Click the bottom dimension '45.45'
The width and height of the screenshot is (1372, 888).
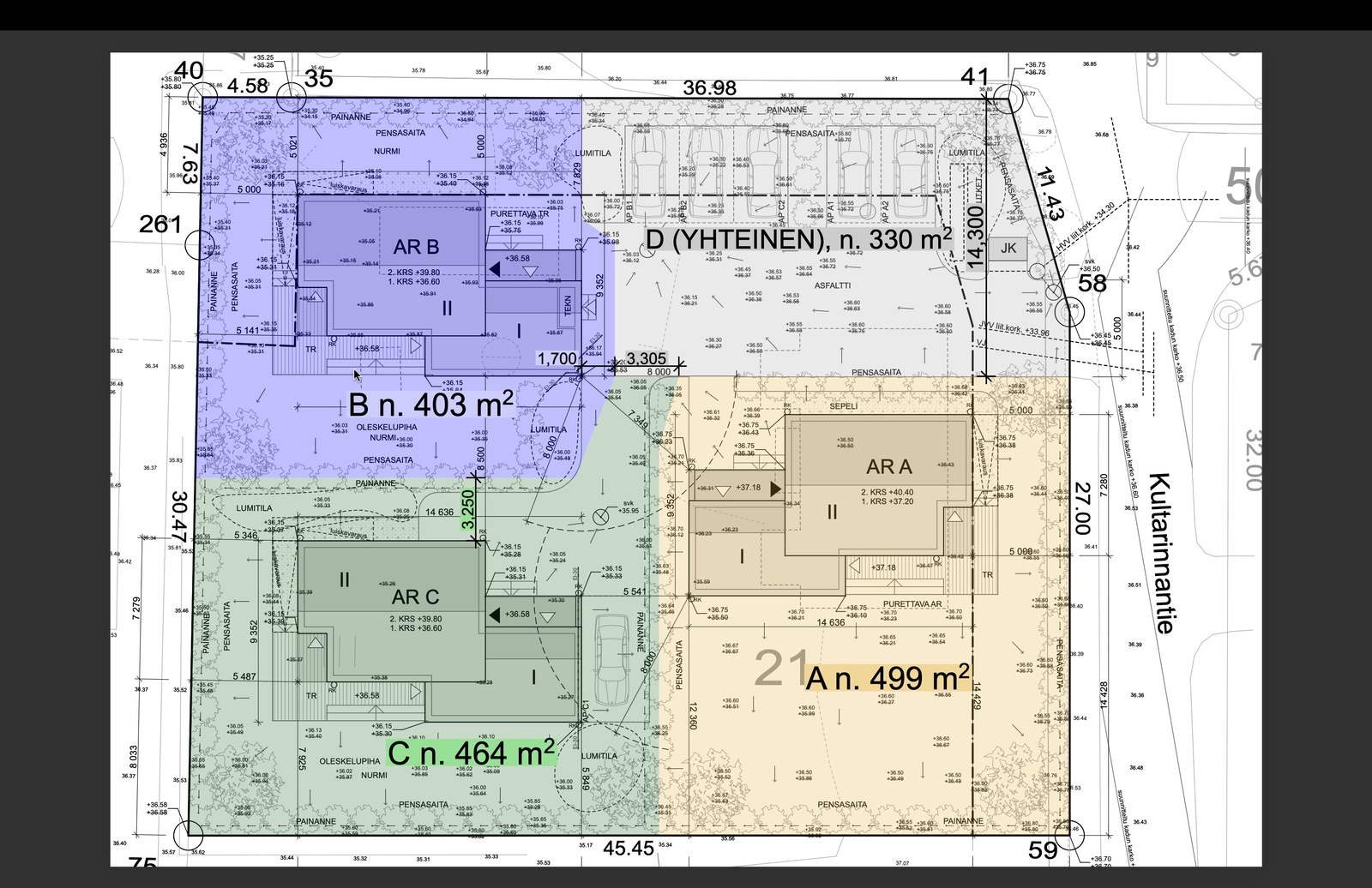click(x=629, y=849)
